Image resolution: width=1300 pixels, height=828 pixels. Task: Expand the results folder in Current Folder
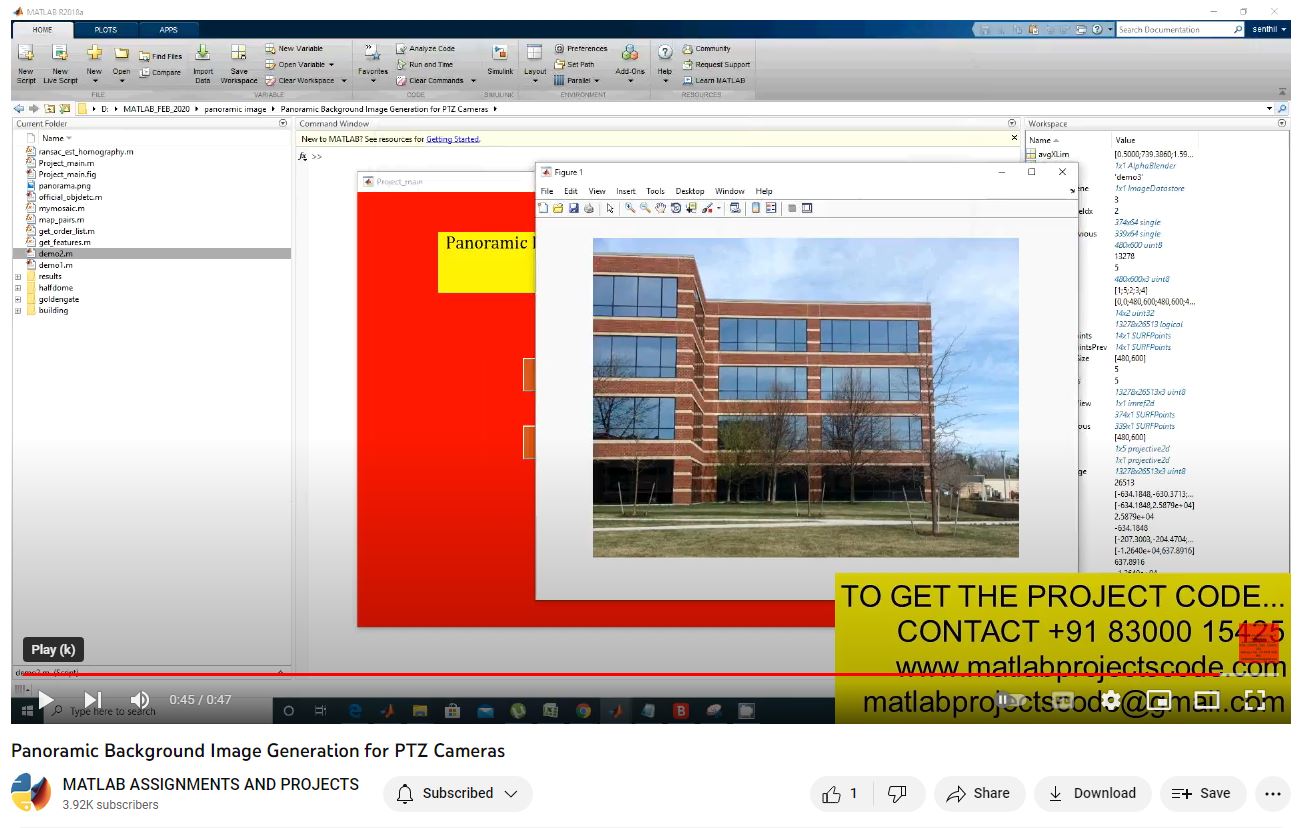tap(18, 277)
